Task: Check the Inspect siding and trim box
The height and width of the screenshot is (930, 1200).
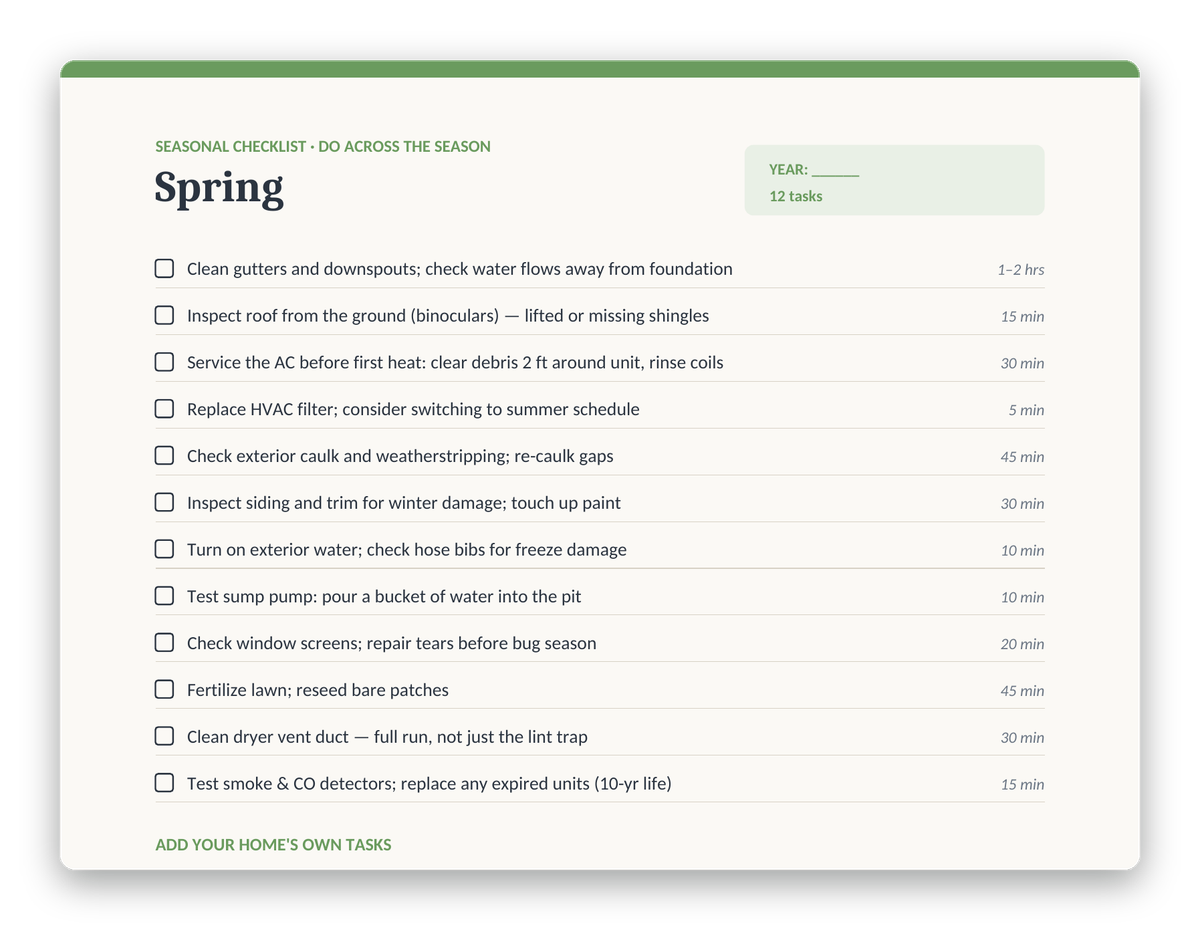Action: [164, 502]
